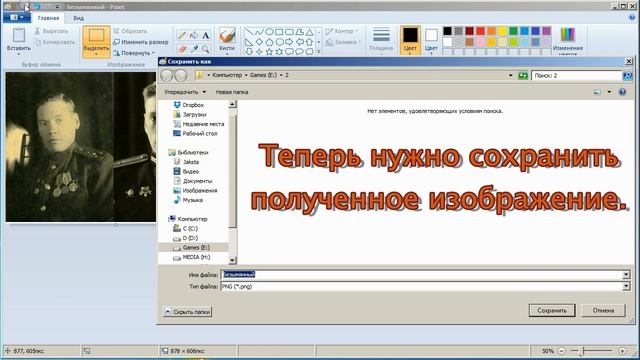Image resolution: width=640 pixels, height=360 pixels.
Task: Switch to the Вид ribbon tab
Action: pyautogui.click(x=78, y=18)
